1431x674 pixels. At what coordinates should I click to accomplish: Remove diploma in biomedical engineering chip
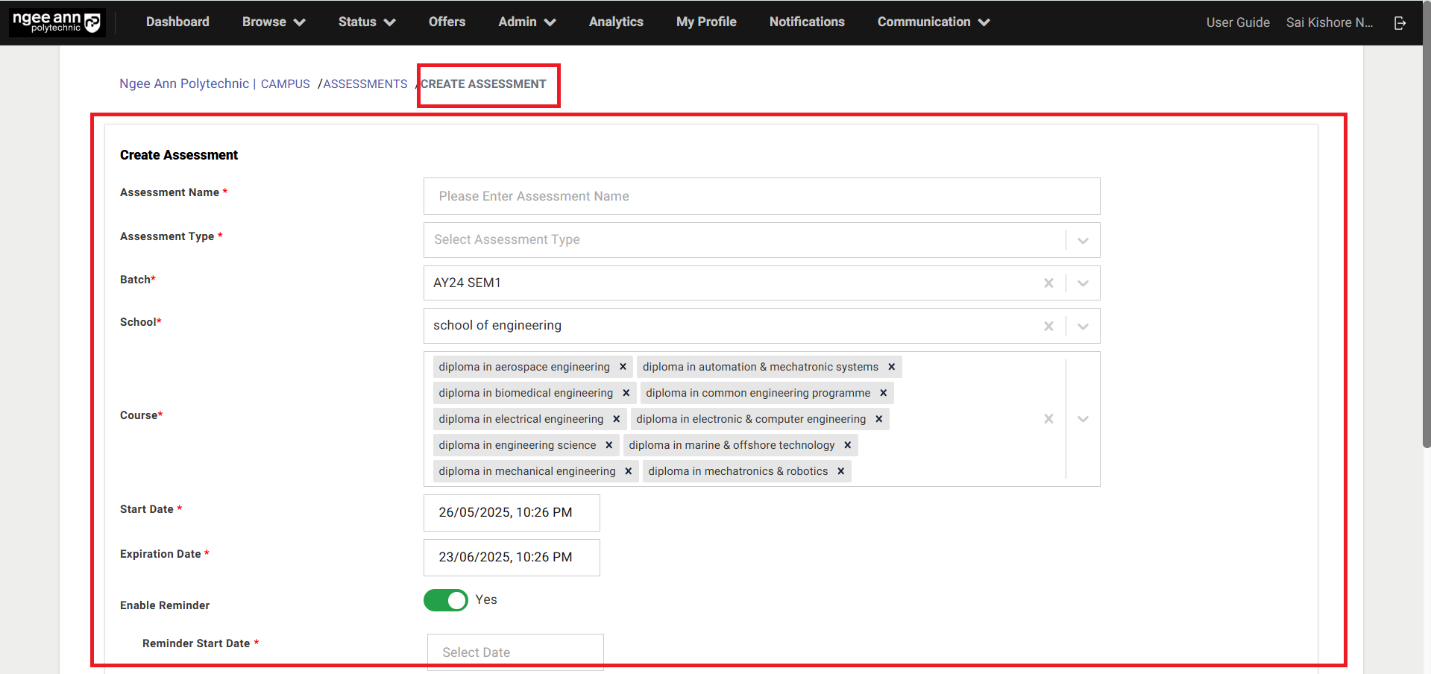[x=627, y=393]
